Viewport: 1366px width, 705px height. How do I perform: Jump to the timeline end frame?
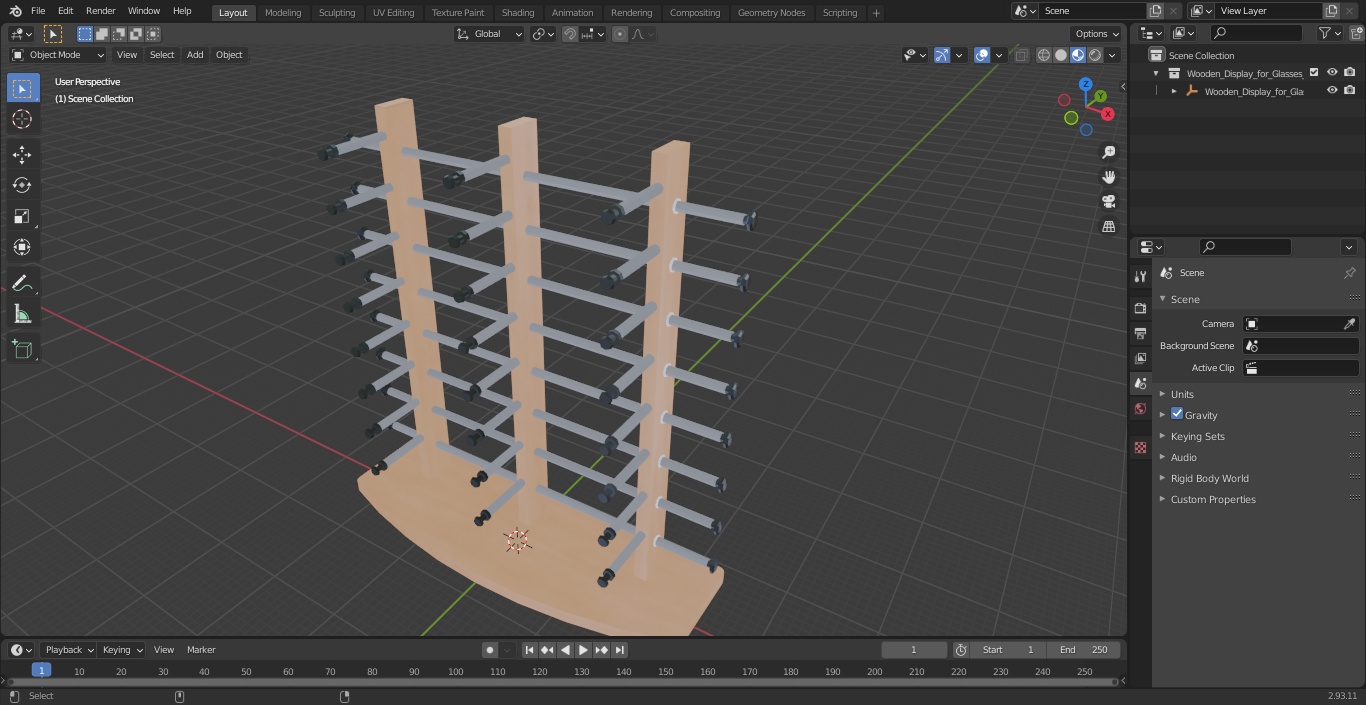[x=619, y=650]
